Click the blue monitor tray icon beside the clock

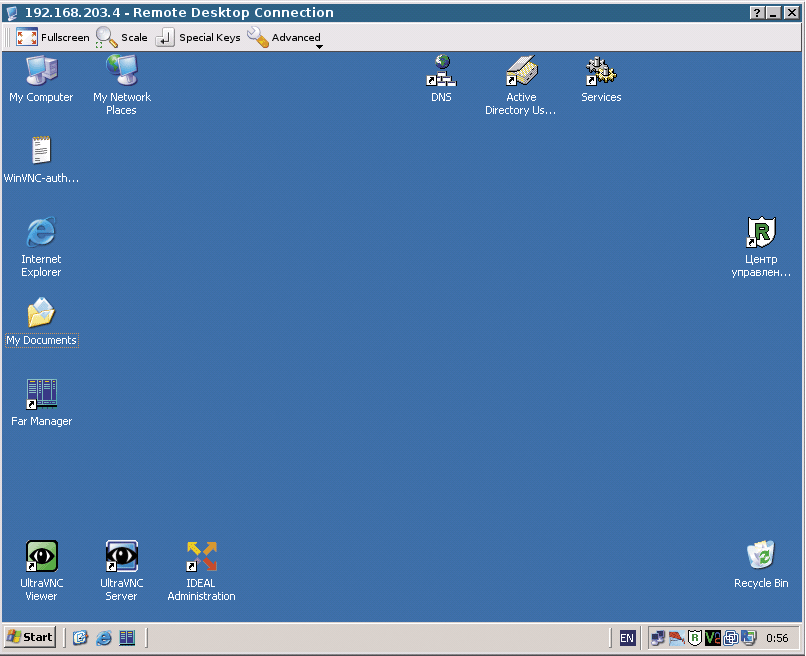749,638
